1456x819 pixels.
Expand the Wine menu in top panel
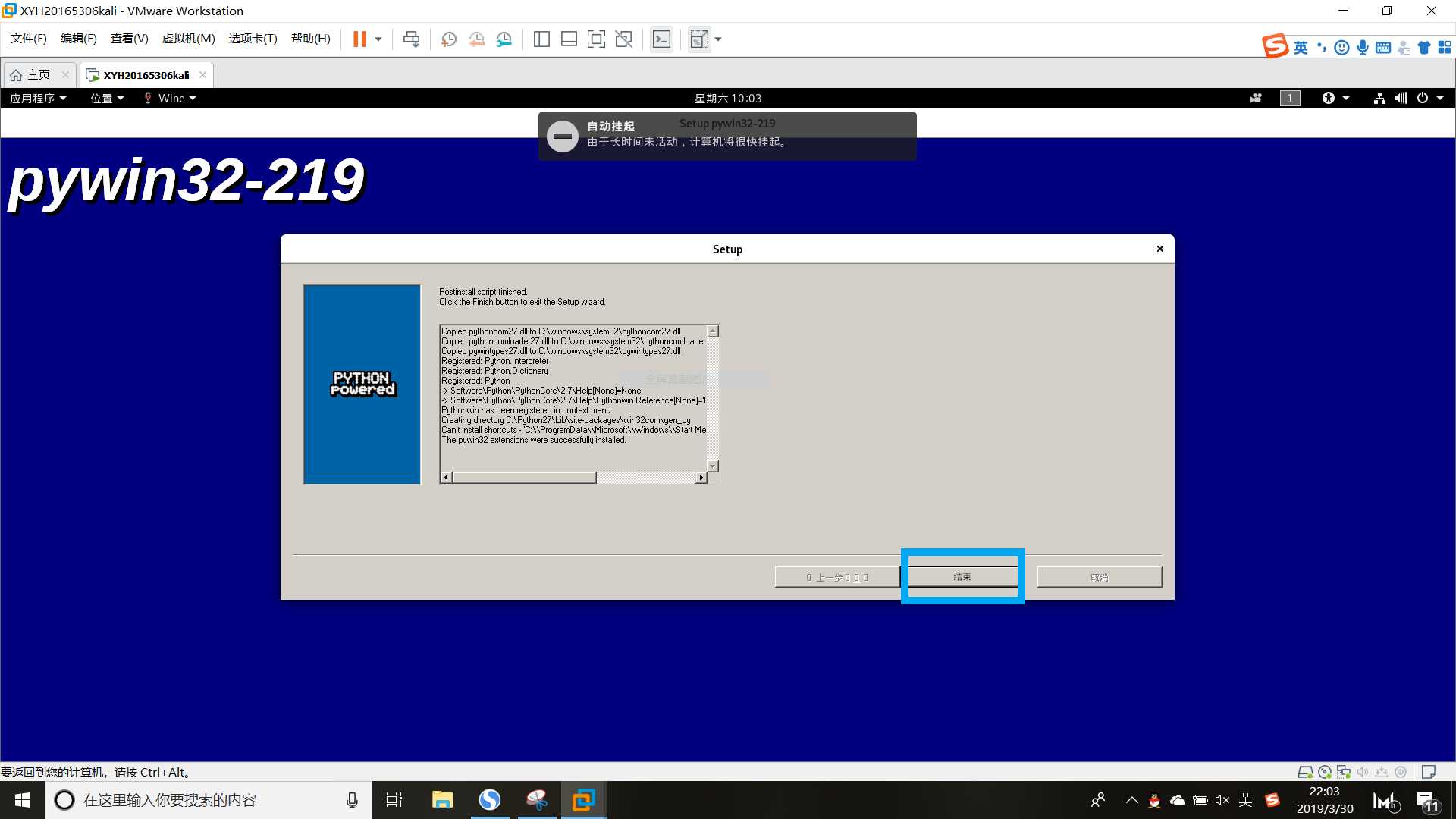[170, 98]
